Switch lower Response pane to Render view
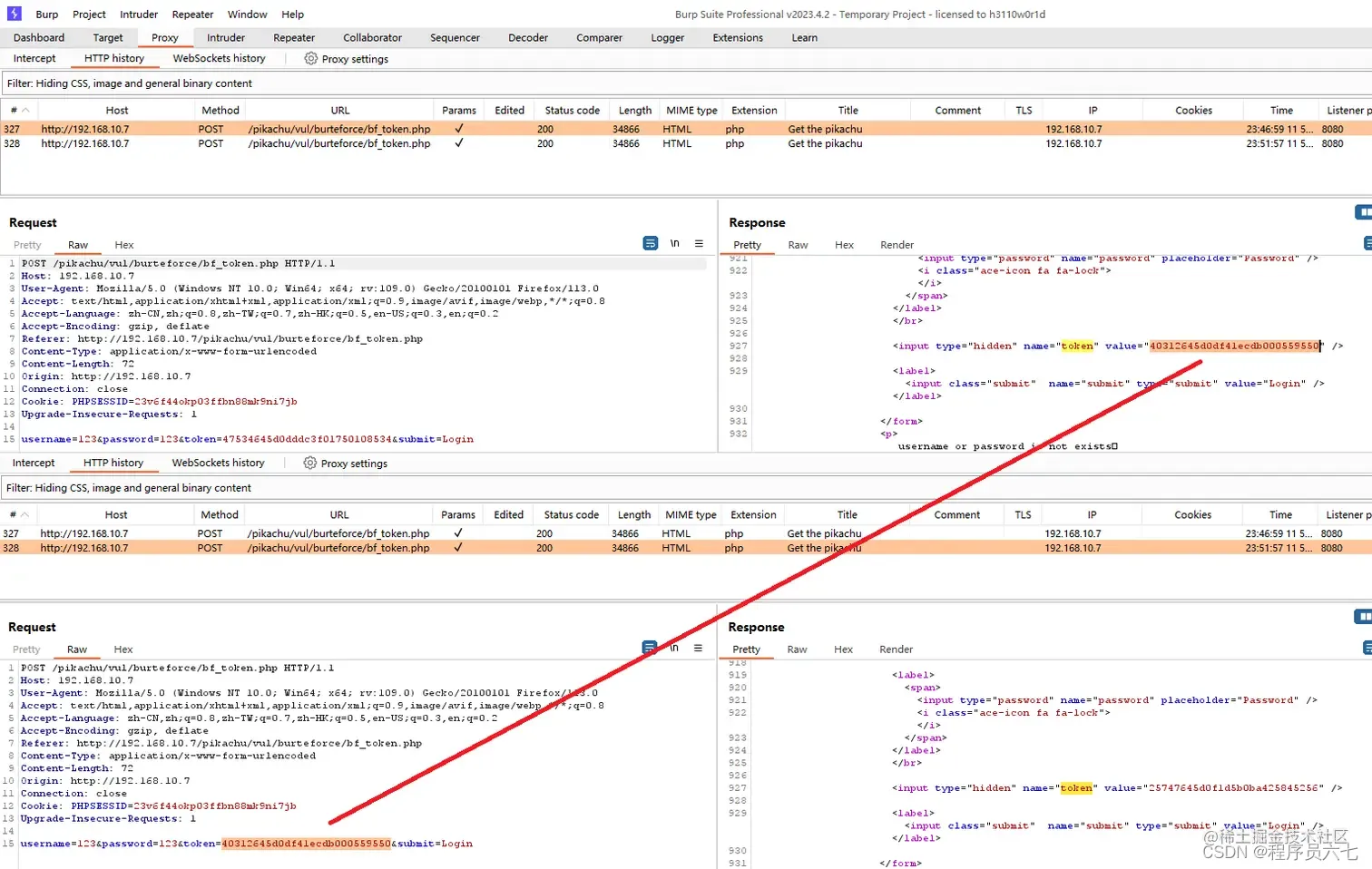Image resolution: width=1372 pixels, height=869 pixels. click(896, 649)
